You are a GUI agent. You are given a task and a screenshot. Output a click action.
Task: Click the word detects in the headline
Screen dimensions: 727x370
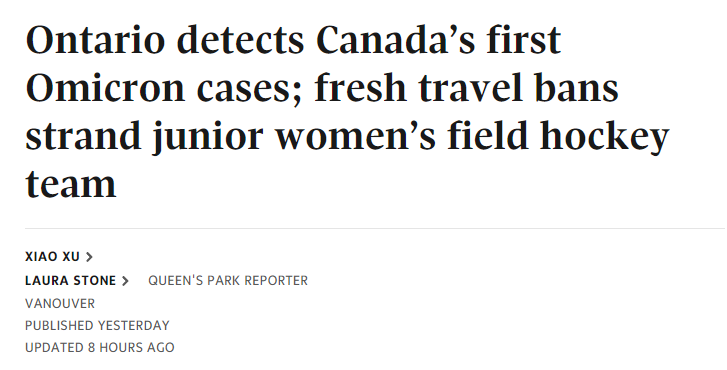tap(240, 40)
